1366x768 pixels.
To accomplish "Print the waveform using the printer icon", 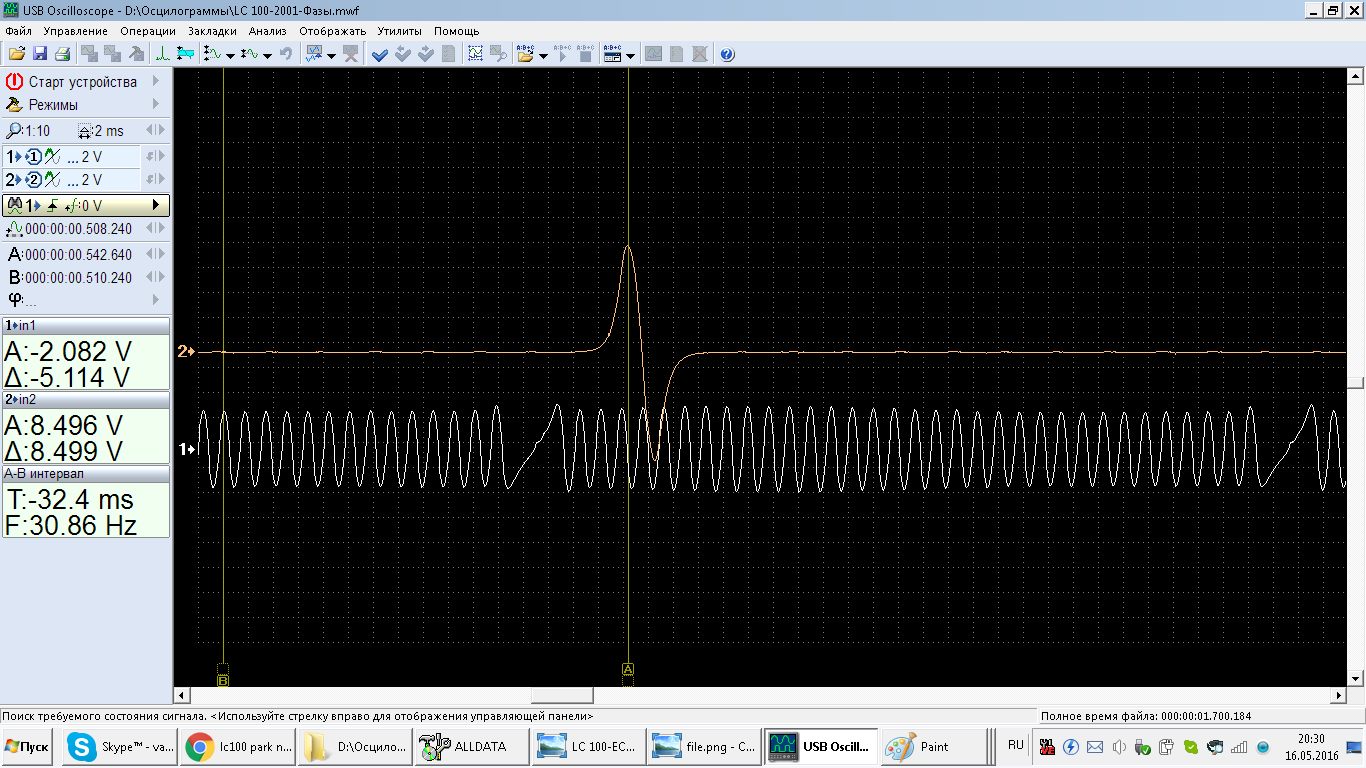I will click(62, 54).
